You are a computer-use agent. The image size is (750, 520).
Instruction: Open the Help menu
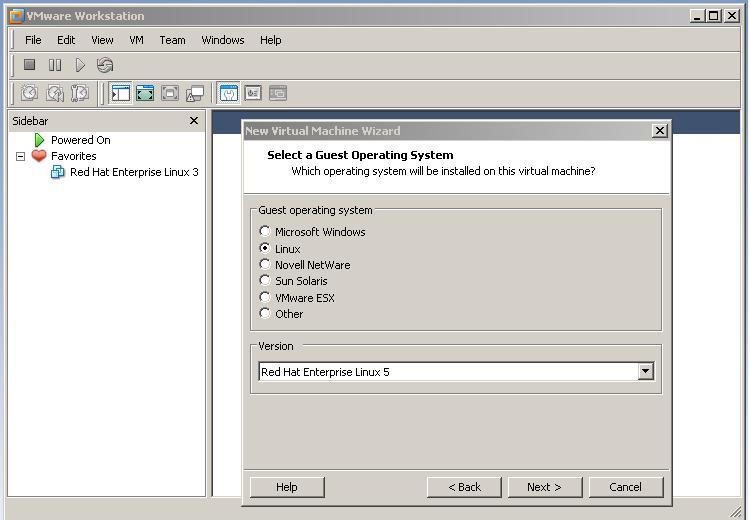[271, 40]
